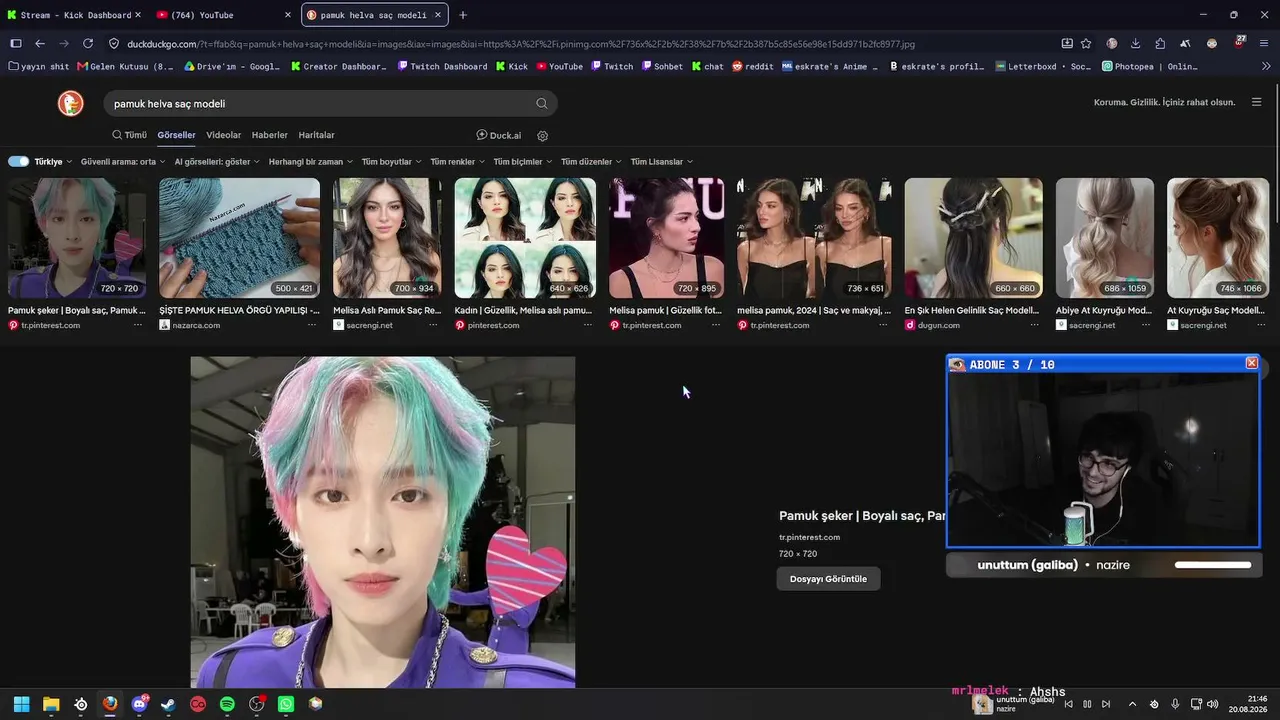The image size is (1280, 720).
Task: Toggle the Türkiye region switch
Action: (x=19, y=161)
